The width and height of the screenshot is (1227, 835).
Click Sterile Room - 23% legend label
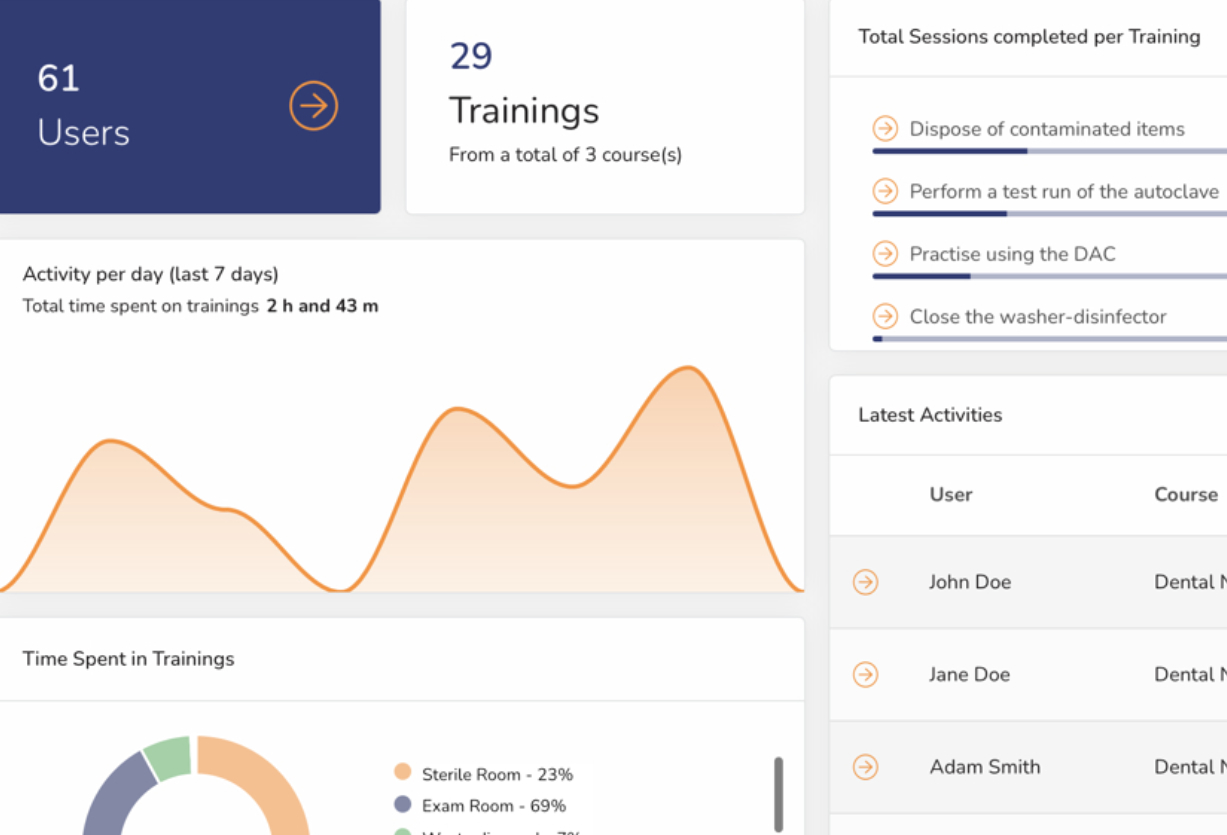click(x=497, y=774)
